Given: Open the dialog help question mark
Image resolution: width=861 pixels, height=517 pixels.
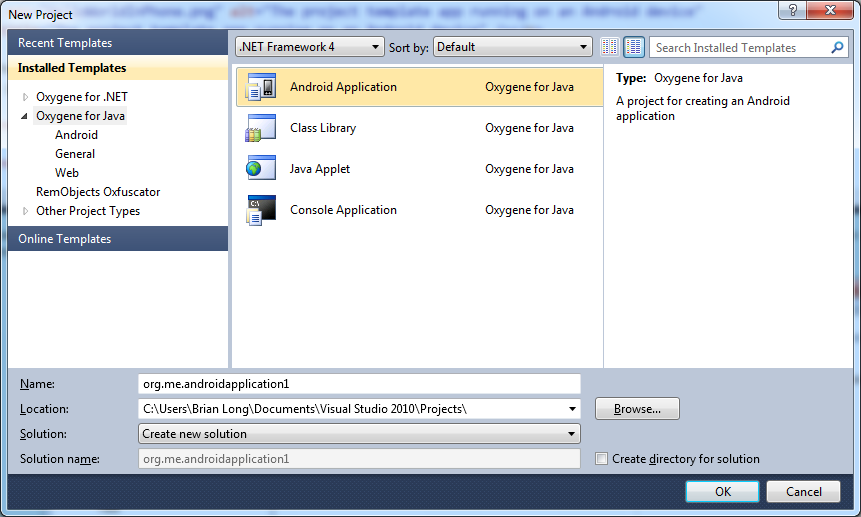Looking at the screenshot, I should tap(793, 10).
